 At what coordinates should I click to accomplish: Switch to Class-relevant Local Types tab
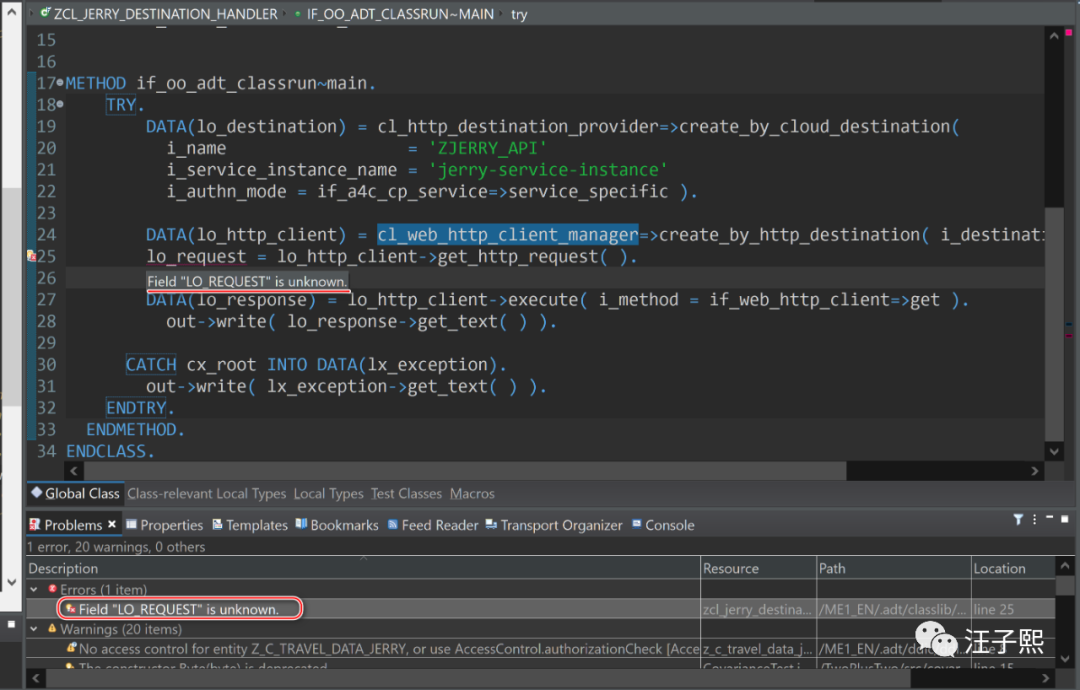(207, 494)
